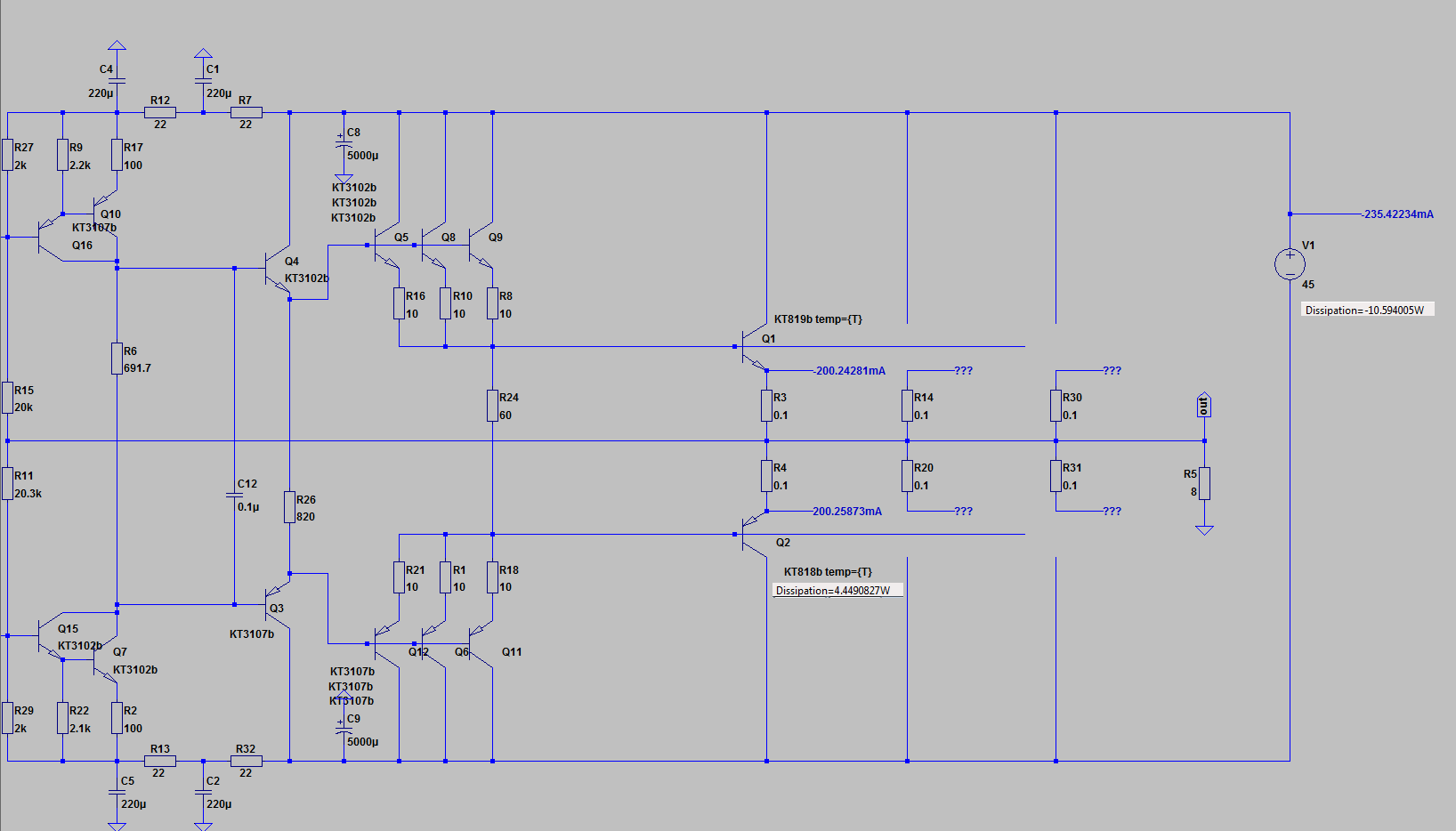Click the ??? label above R14

(x=964, y=371)
